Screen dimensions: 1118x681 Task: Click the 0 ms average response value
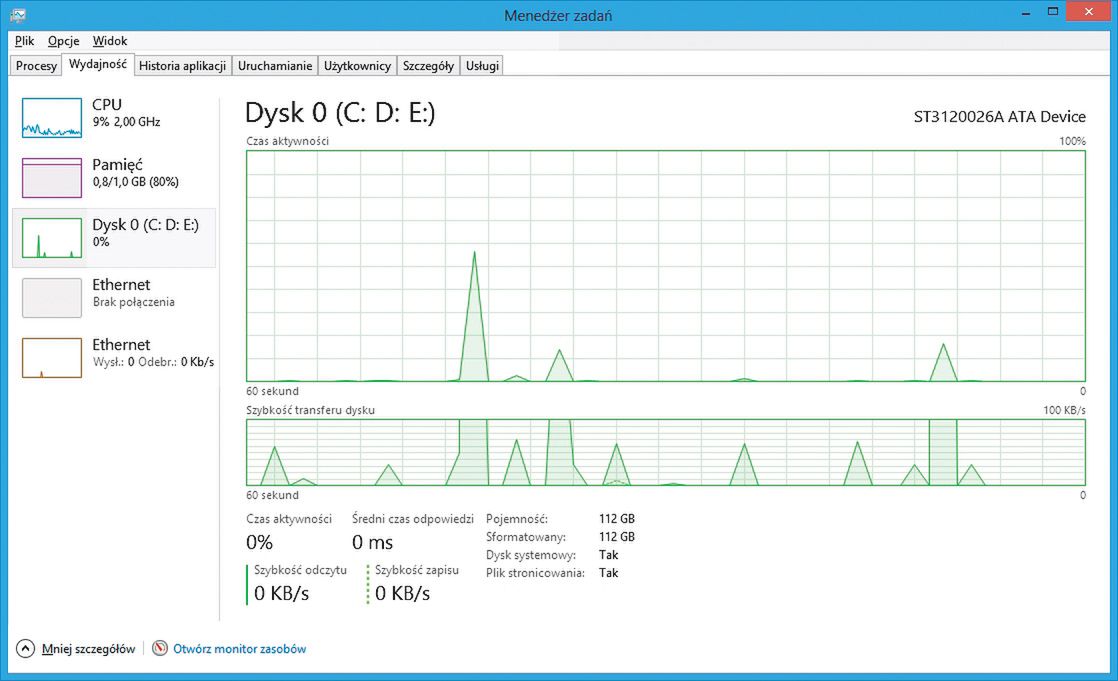coord(372,543)
